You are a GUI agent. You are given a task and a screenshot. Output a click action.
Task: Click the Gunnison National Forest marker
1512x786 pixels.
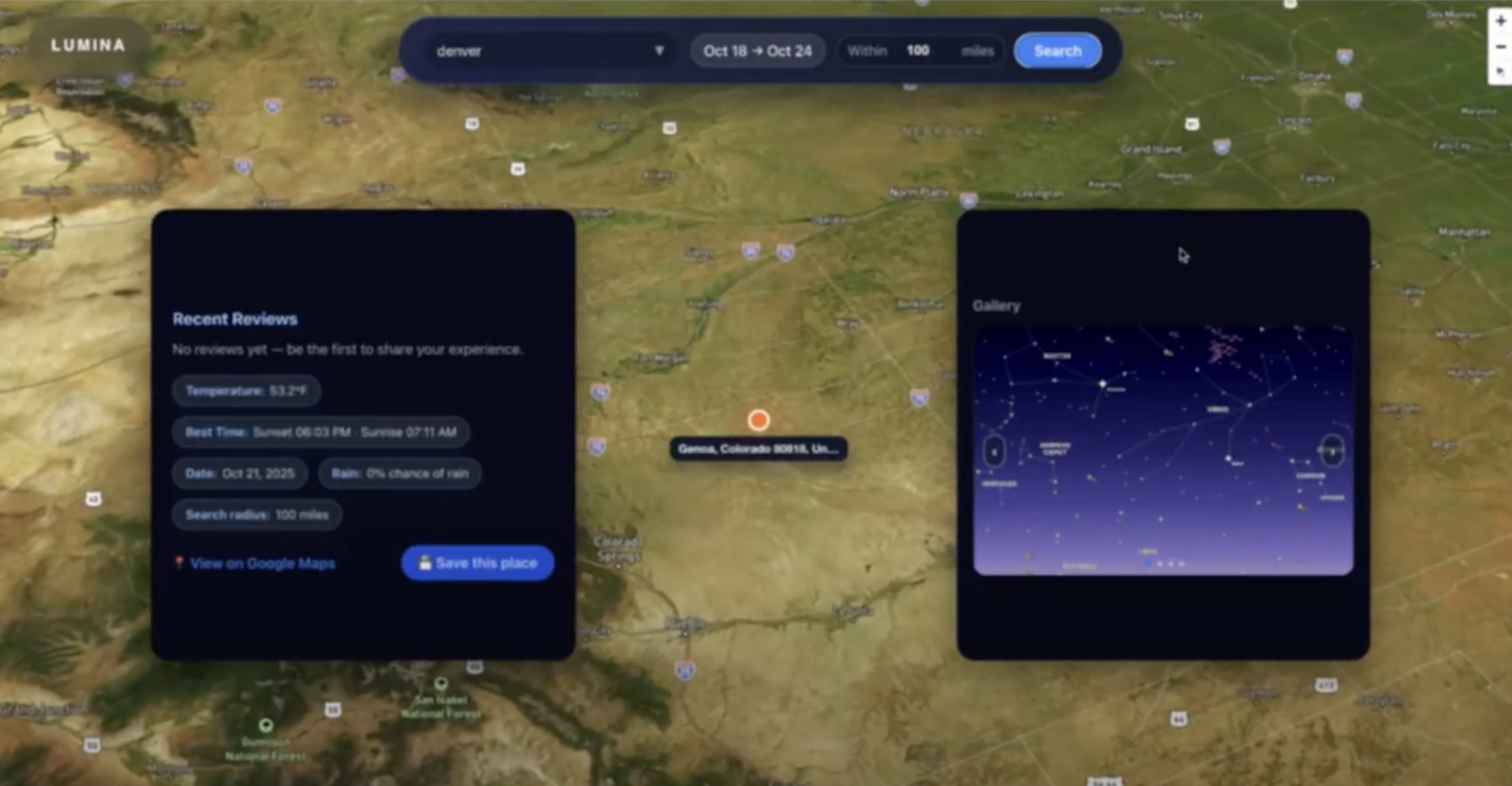coord(266,725)
